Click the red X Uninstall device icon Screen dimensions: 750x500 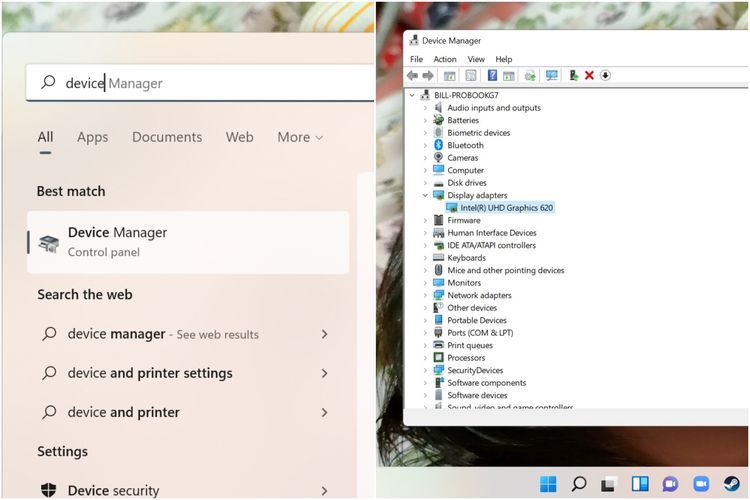click(x=589, y=75)
